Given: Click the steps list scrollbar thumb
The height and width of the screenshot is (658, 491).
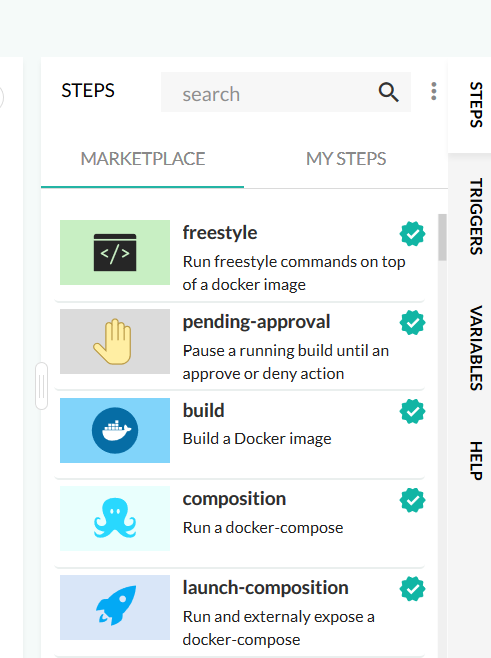Looking at the screenshot, I should click(x=442, y=237).
